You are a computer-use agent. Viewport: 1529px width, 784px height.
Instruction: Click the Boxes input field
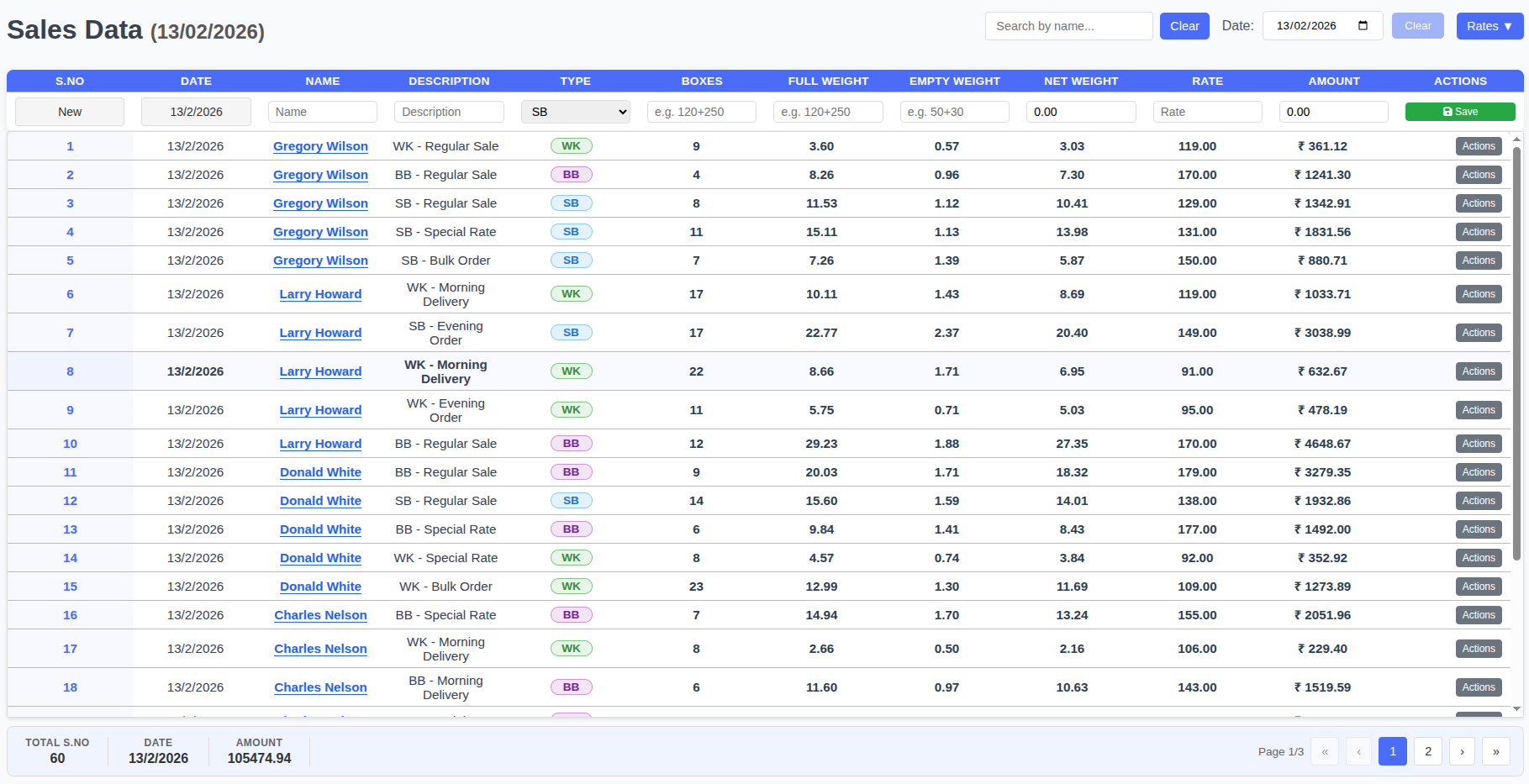[x=702, y=112]
